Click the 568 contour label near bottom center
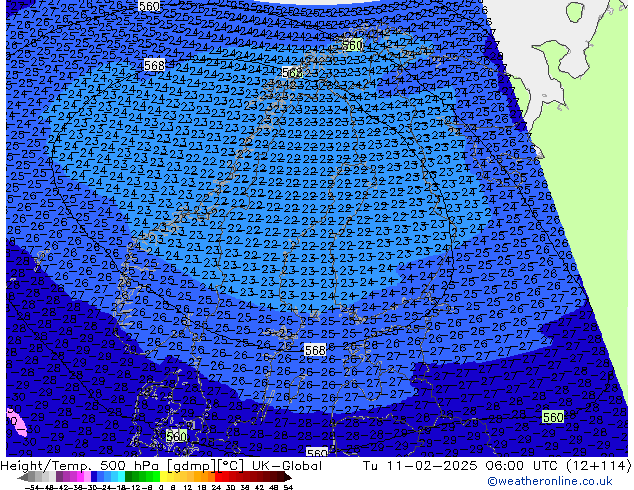Image resolution: width=634 pixels, height=490 pixels. [x=315, y=350]
